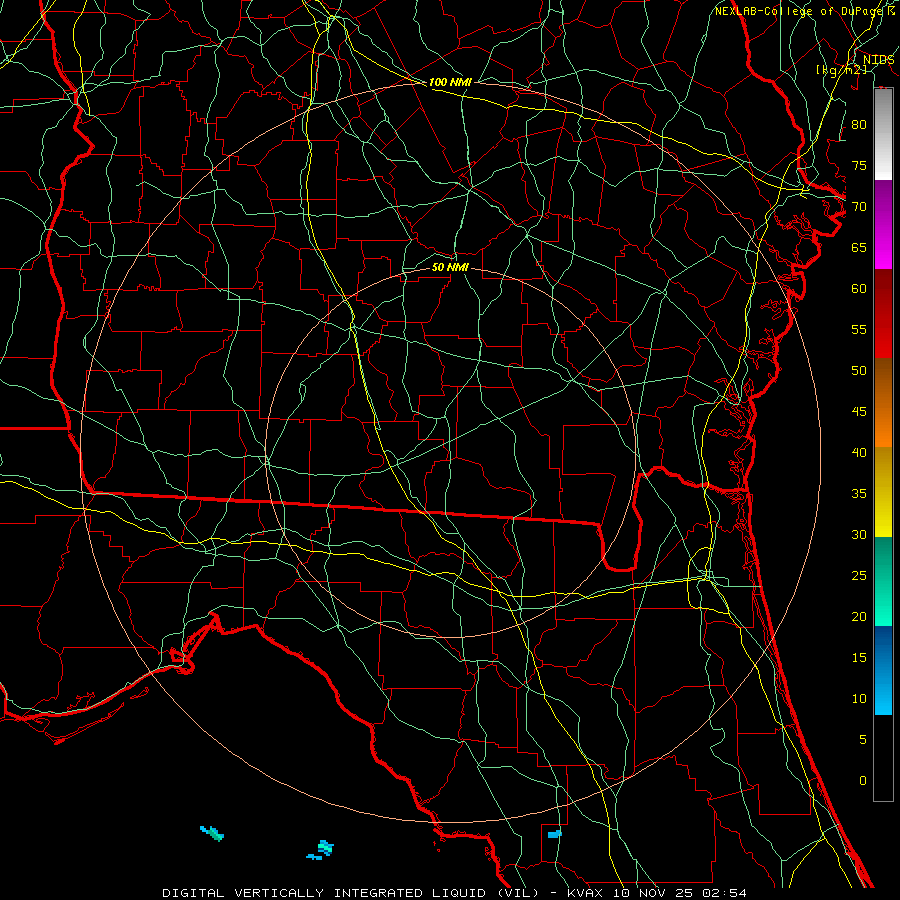Click the 10 NOV 25 date stamp
The height and width of the screenshot is (900, 900).
click(x=654, y=893)
